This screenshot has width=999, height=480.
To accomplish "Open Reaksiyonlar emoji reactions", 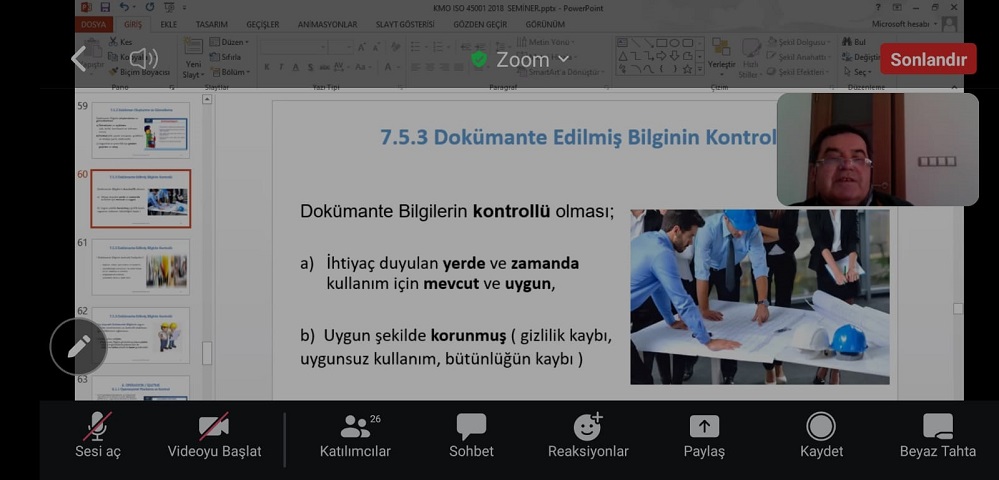I will point(588,436).
